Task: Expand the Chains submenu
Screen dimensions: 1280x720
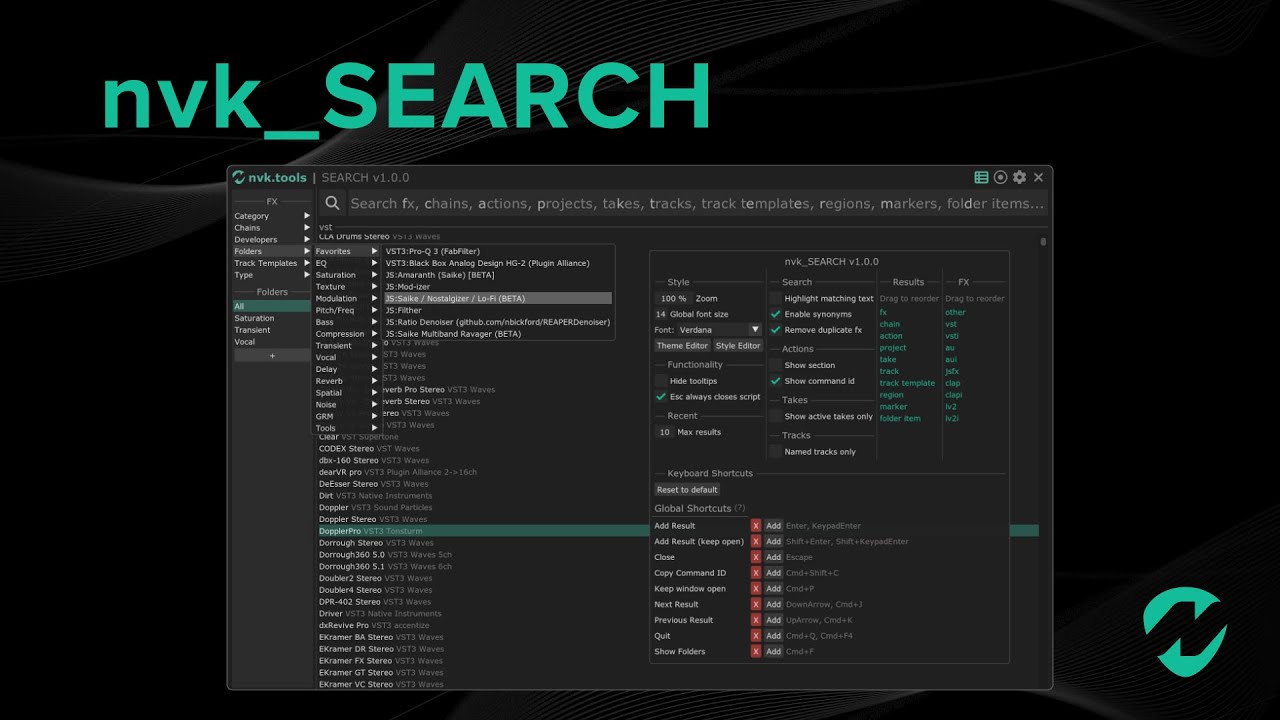Action: (272, 228)
